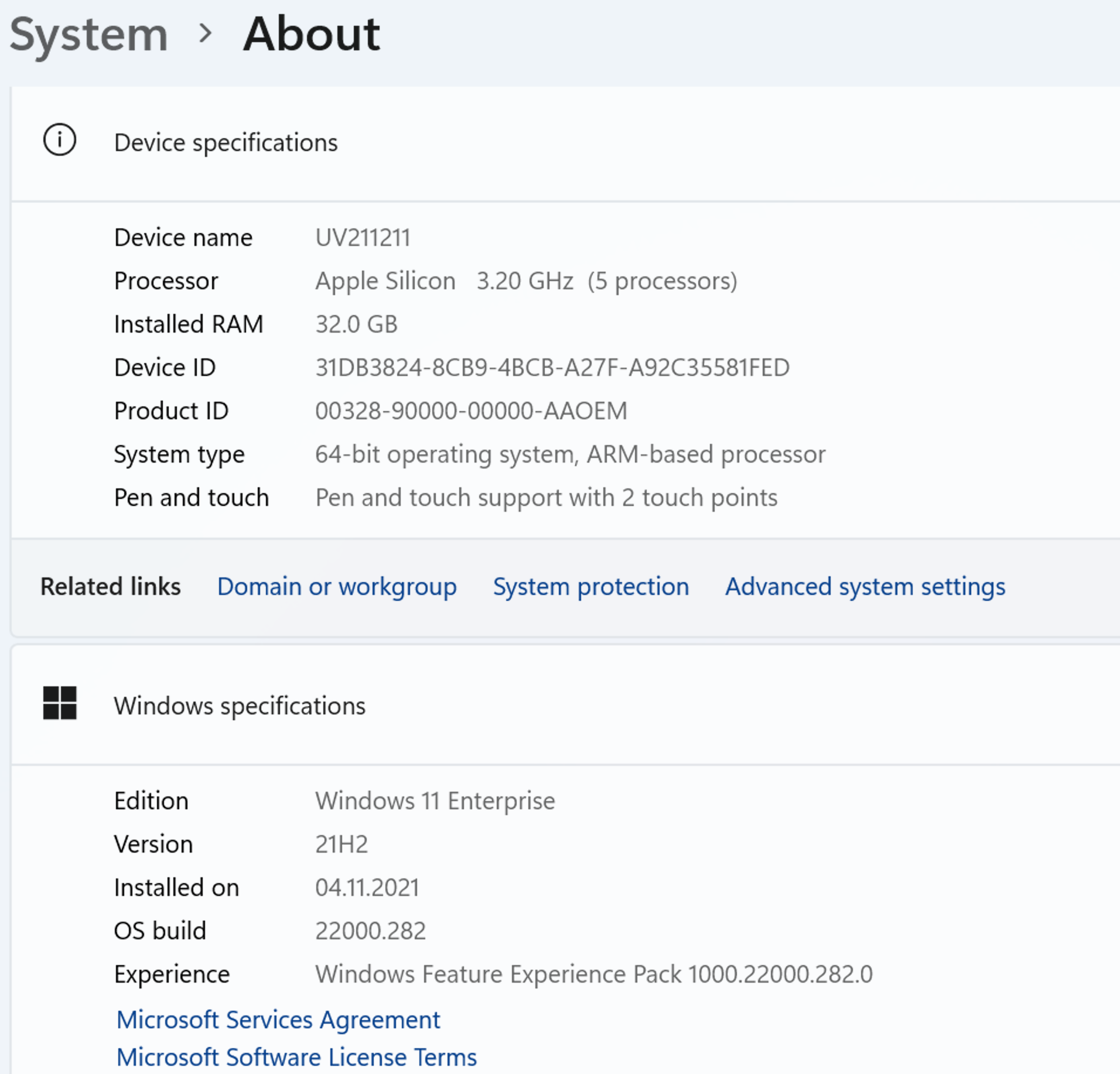Open Advanced system settings link
Viewport: 1120px width, 1074px height.
(x=865, y=587)
